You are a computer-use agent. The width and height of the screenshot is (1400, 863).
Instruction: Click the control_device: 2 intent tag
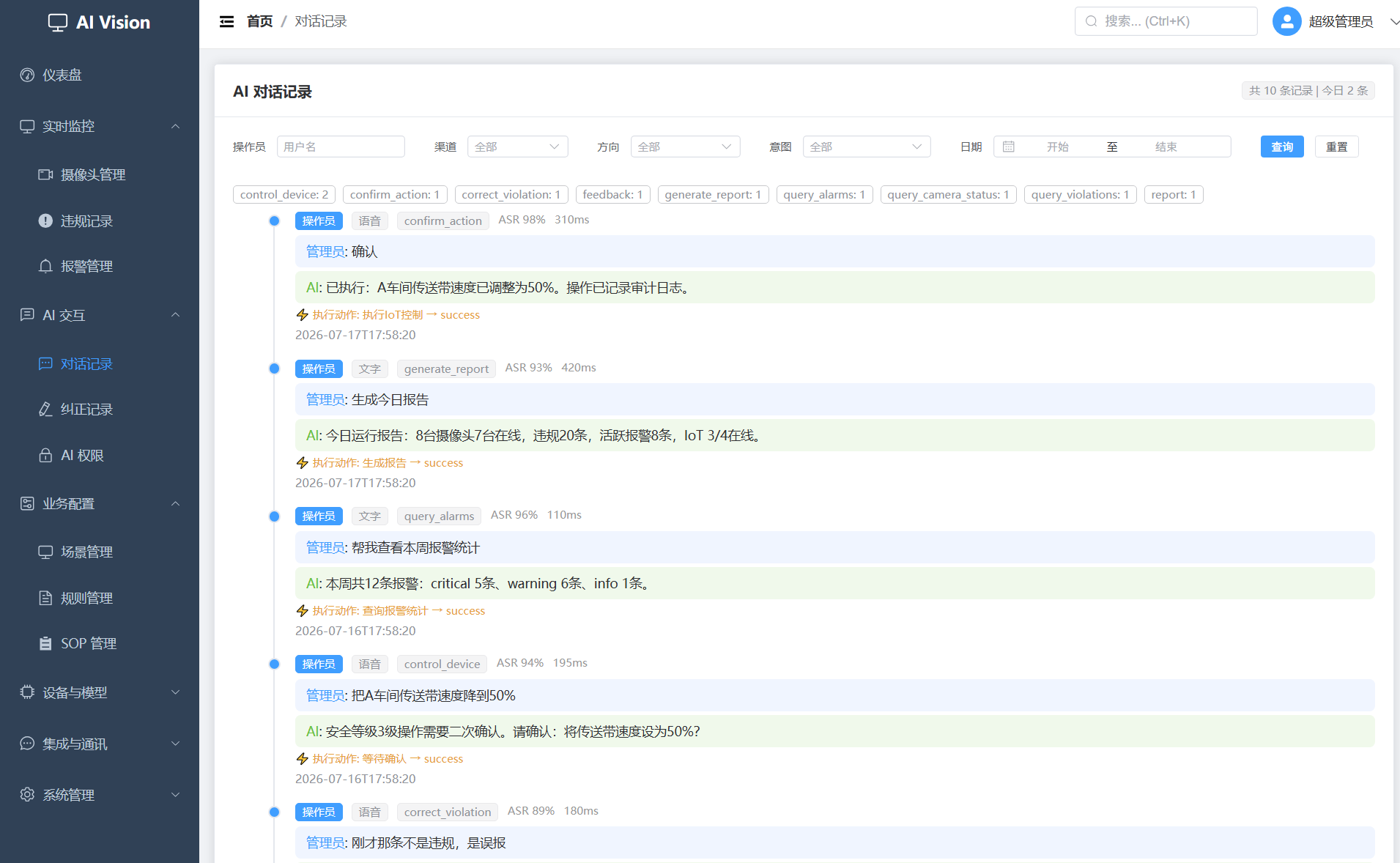click(x=284, y=194)
